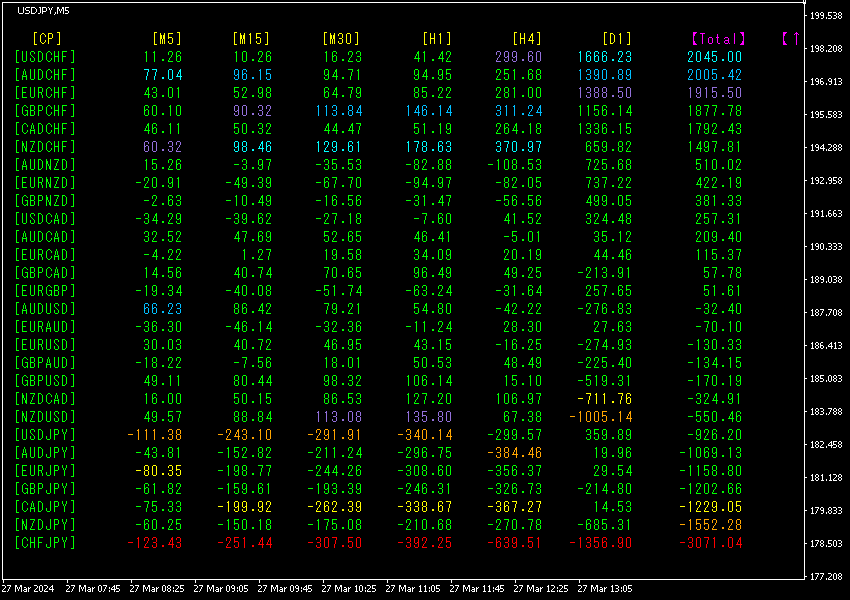Click the USDJPY,M5 chart title label
Viewport: 850px width, 600px height.
[43, 11]
